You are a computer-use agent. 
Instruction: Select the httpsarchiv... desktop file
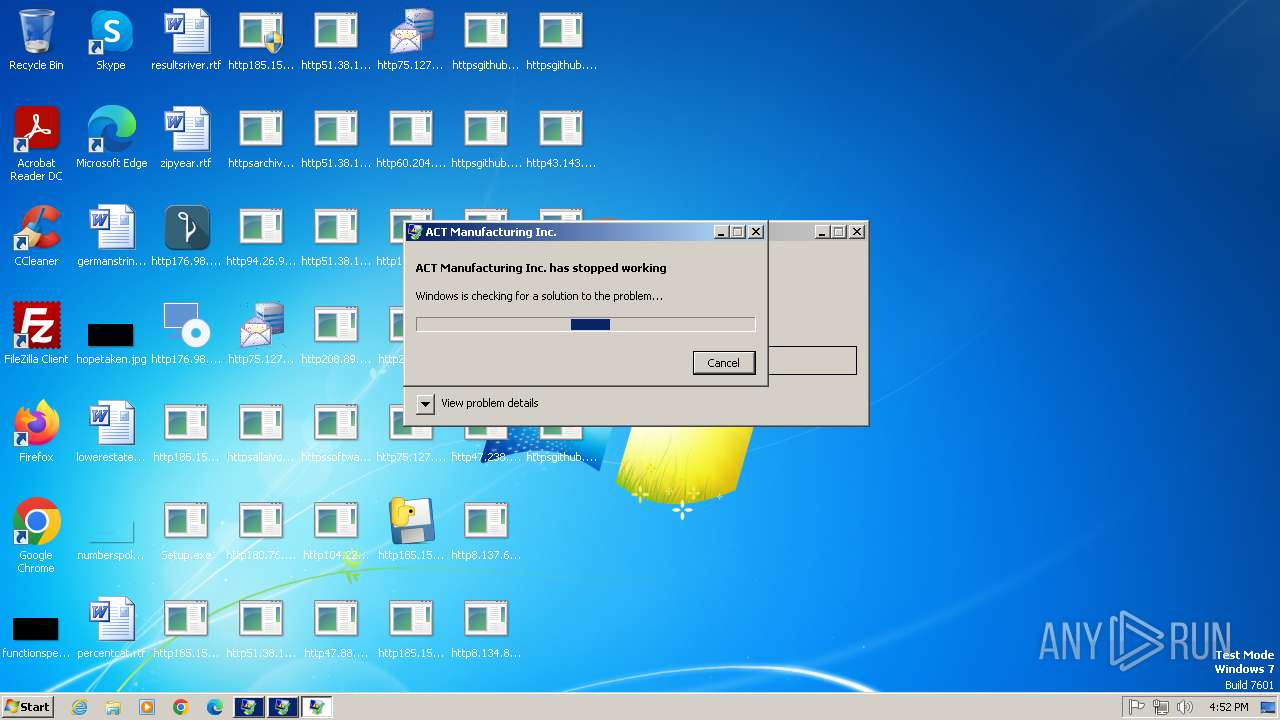(x=261, y=139)
